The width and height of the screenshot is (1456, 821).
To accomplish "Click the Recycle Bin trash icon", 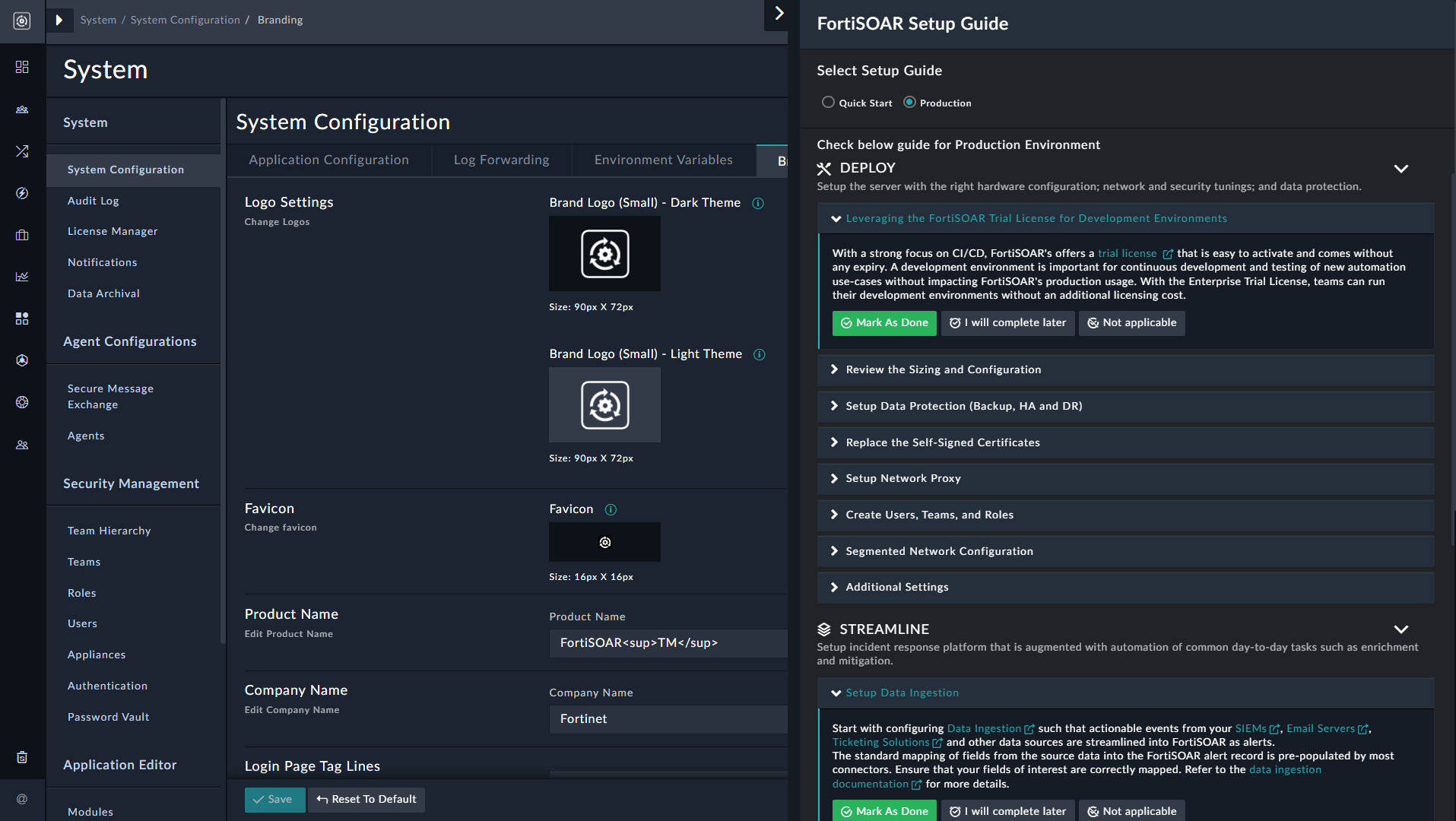I will click(22, 757).
